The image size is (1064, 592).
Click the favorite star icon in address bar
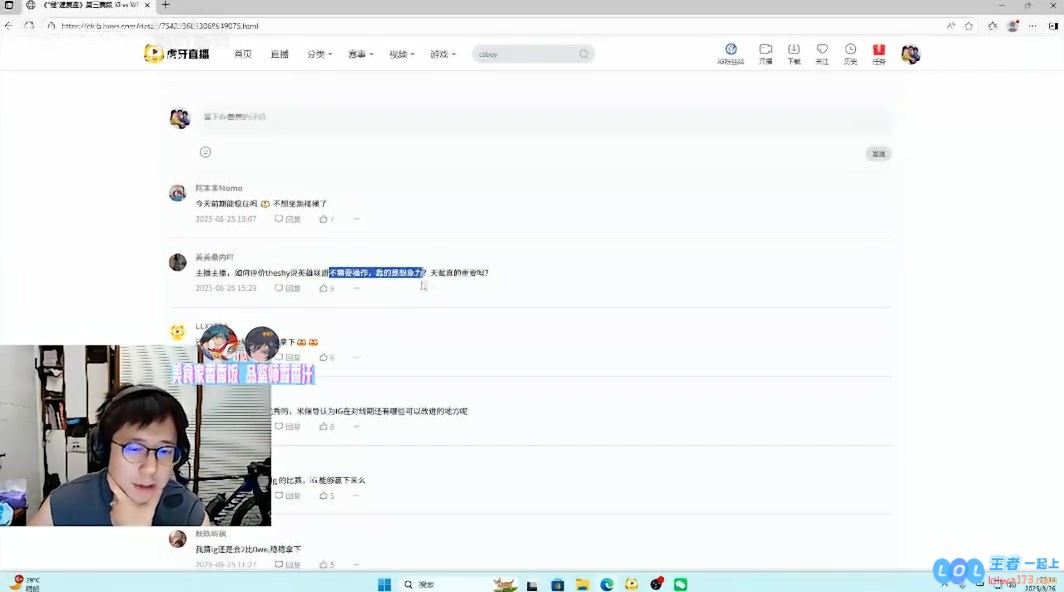(969, 26)
